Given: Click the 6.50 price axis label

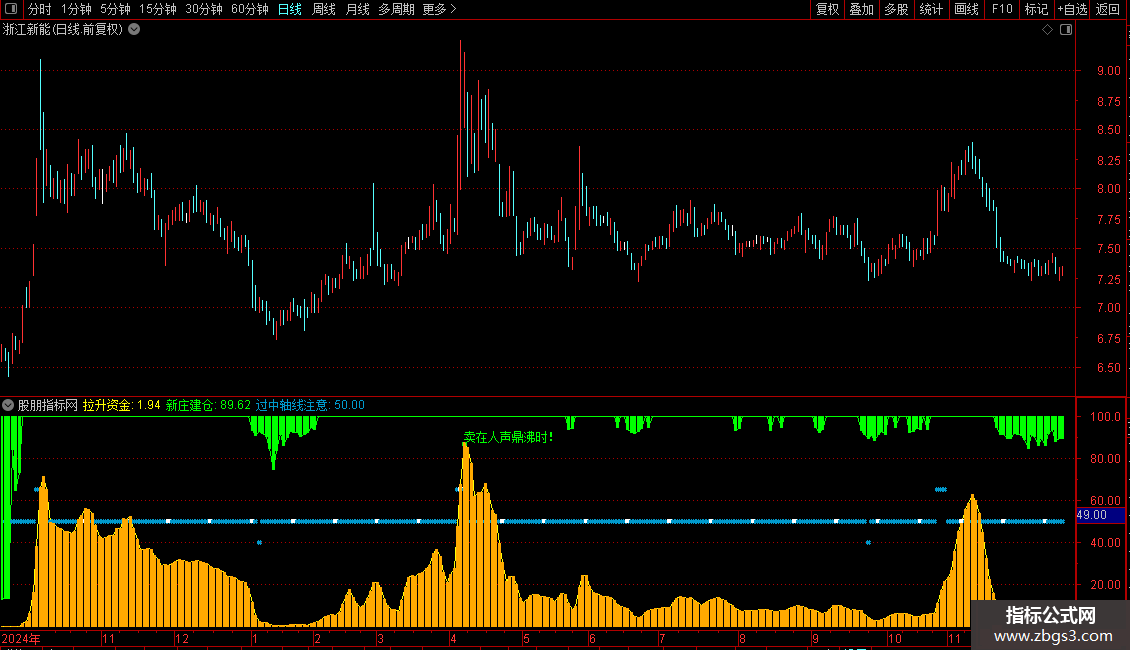Looking at the screenshot, I should click(1108, 368).
